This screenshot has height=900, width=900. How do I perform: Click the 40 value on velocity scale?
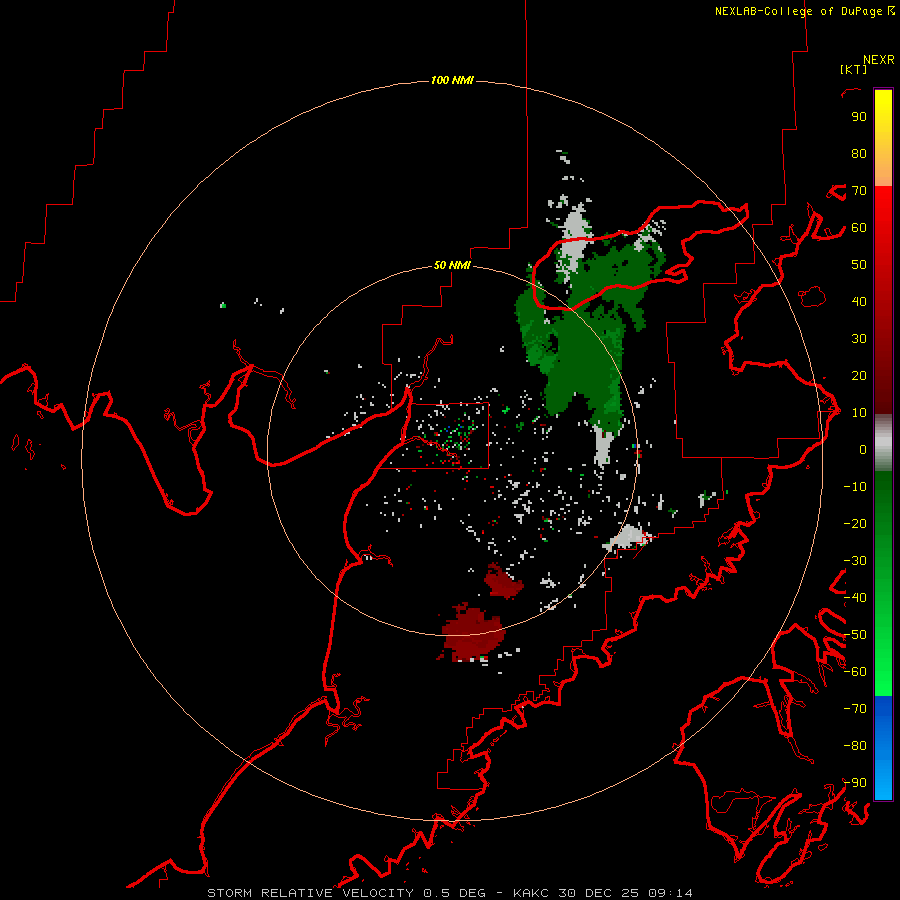tap(859, 301)
